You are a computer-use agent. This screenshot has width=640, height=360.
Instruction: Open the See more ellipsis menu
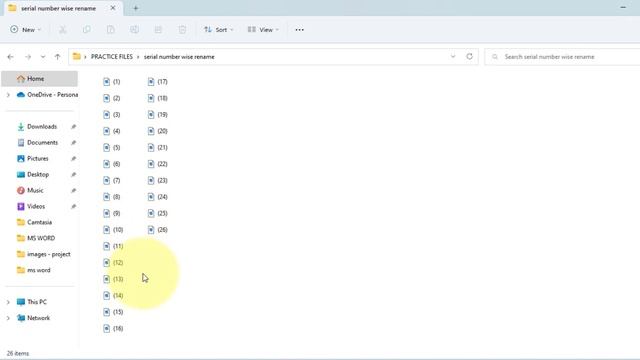point(300,29)
